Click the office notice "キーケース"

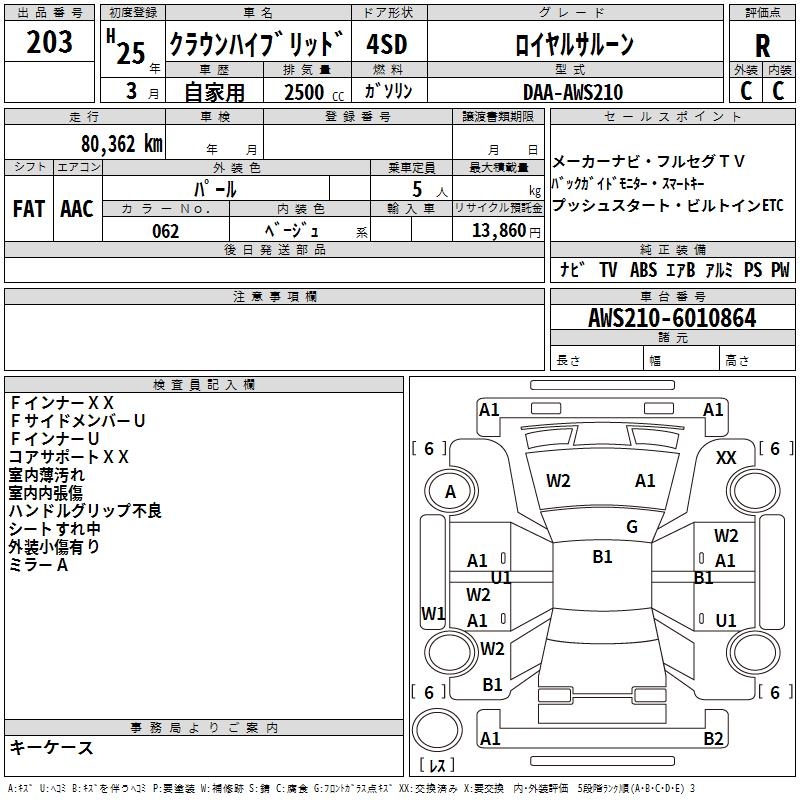tap(52, 747)
